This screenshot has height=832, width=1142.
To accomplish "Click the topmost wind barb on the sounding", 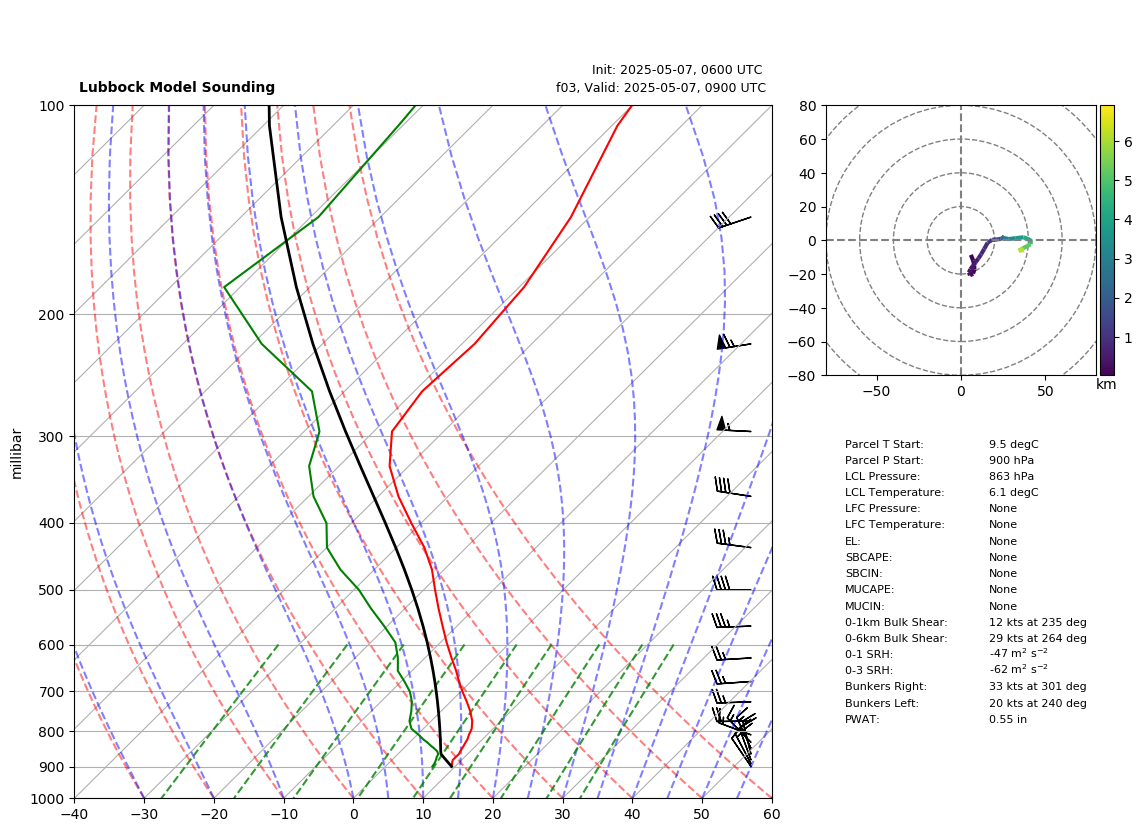I will click(x=731, y=220).
